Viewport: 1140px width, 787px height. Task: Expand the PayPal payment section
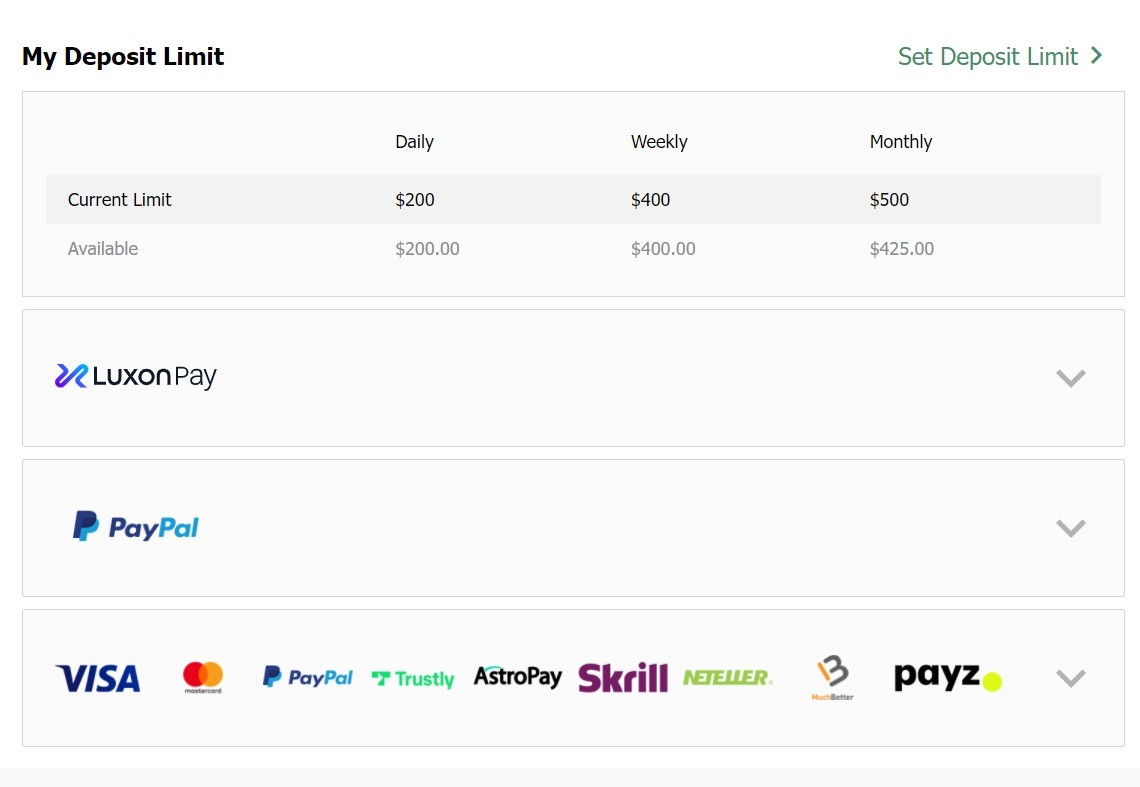click(1070, 528)
